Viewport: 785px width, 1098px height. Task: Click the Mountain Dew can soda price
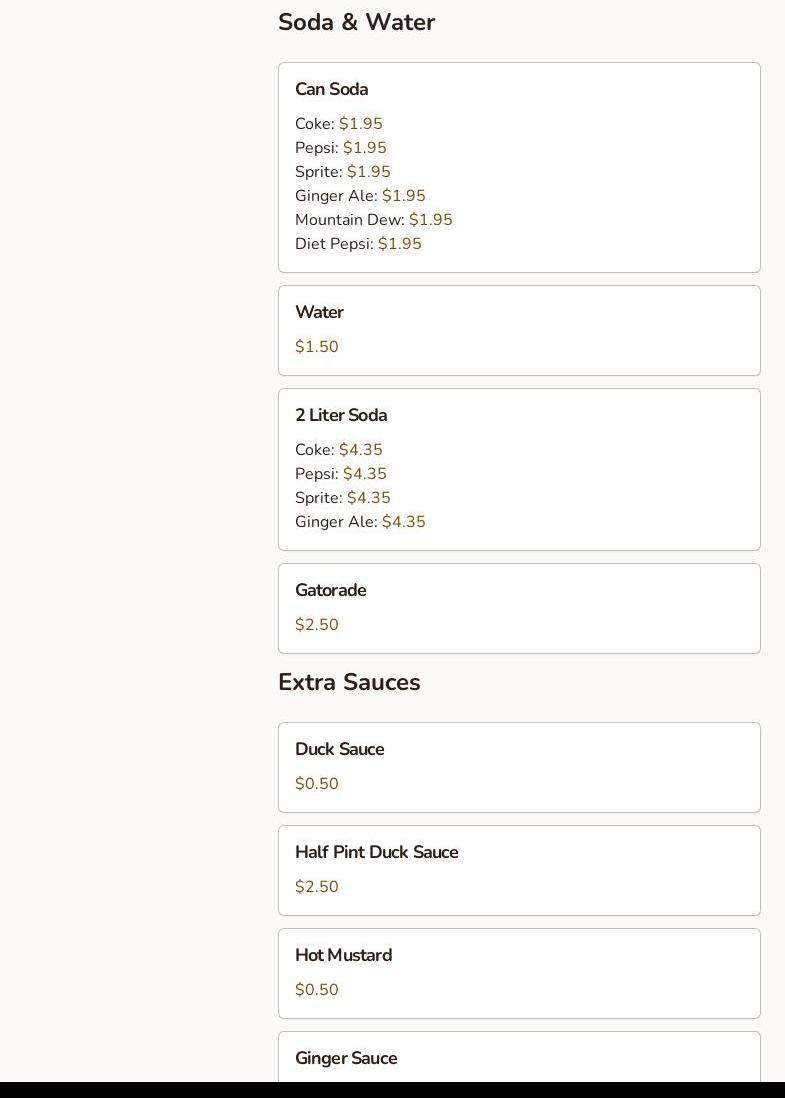click(x=431, y=220)
